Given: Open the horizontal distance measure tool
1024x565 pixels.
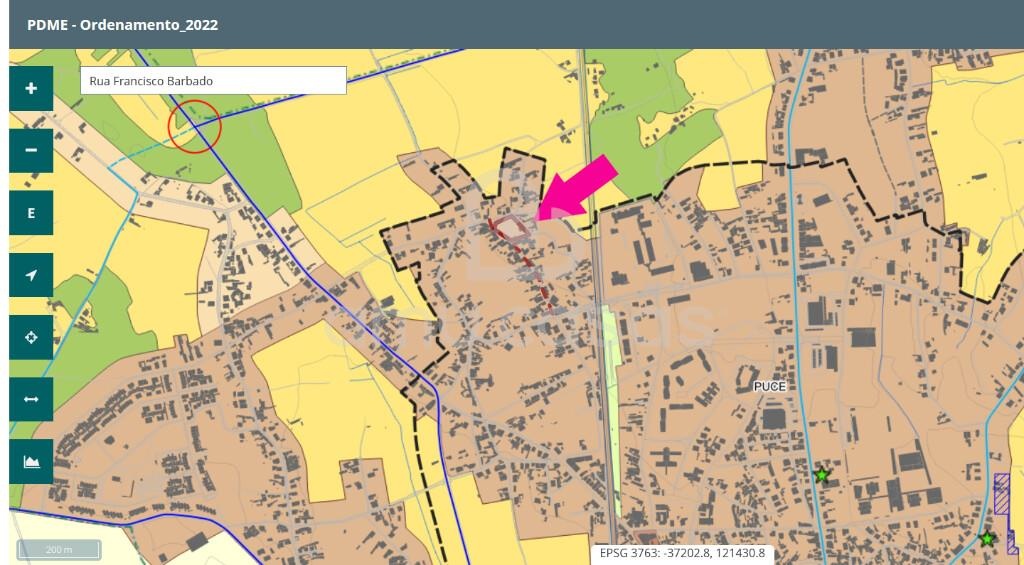Looking at the screenshot, I should pos(31,399).
